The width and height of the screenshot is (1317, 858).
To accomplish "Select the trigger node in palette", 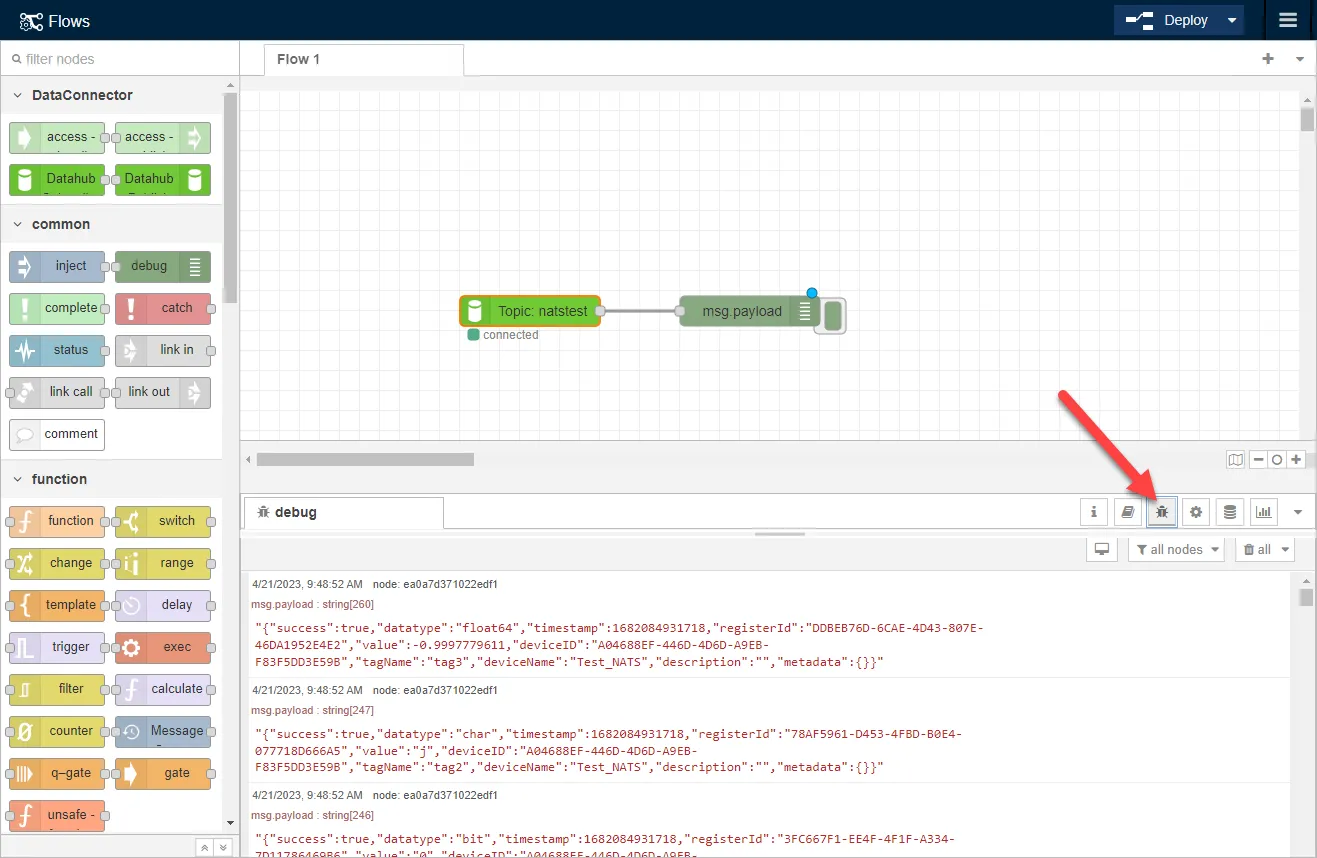I will click(57, 647).
